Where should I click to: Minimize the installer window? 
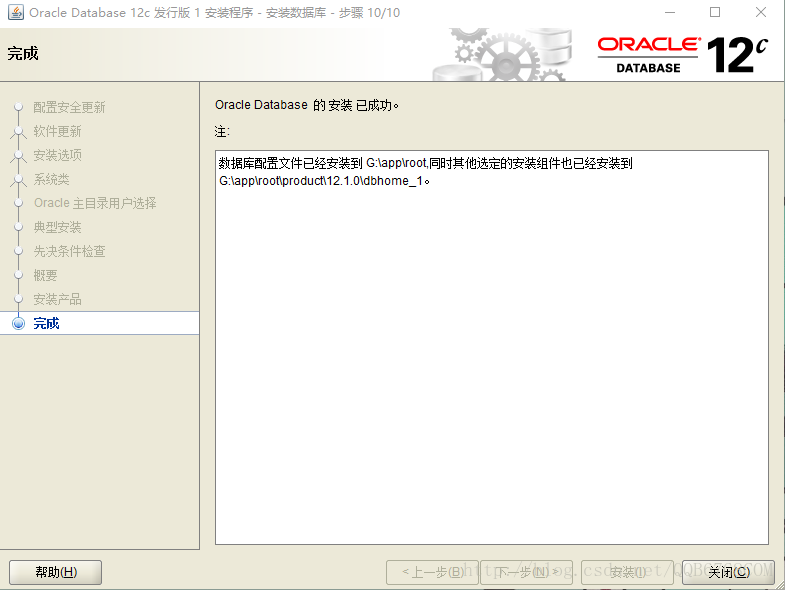pos(670,12)
